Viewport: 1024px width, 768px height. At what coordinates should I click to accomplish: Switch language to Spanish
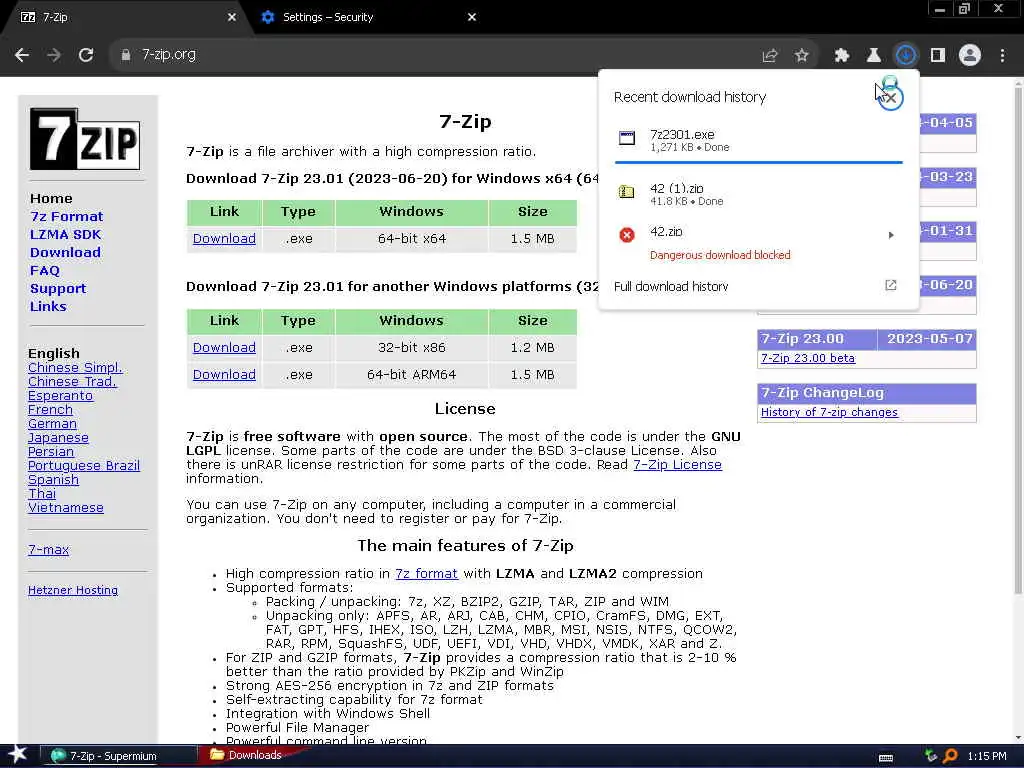pyautogui.click(x=54, y=480)
